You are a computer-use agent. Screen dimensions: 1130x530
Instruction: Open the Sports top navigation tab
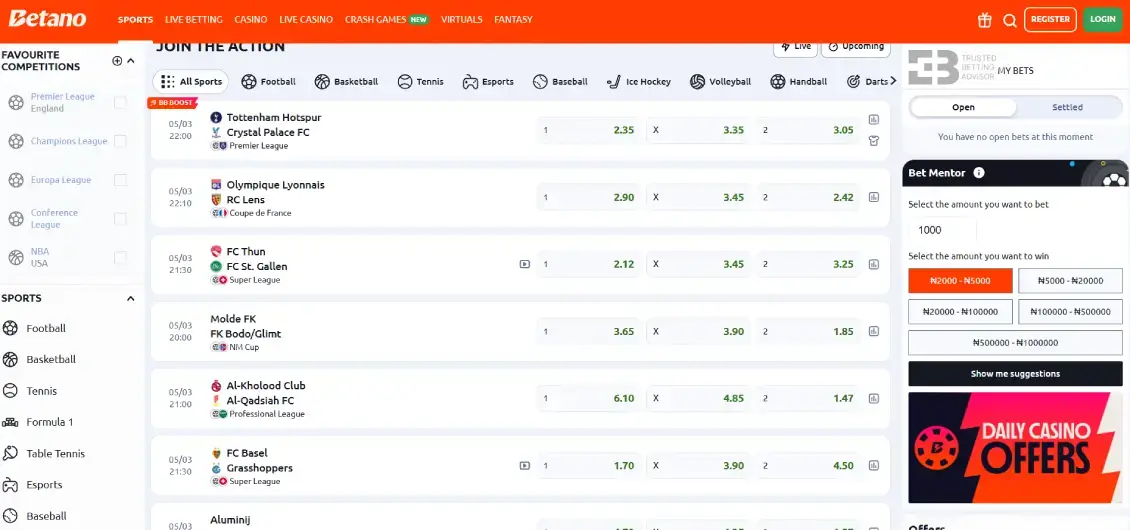pyautogui.click(x=135, y=19)
